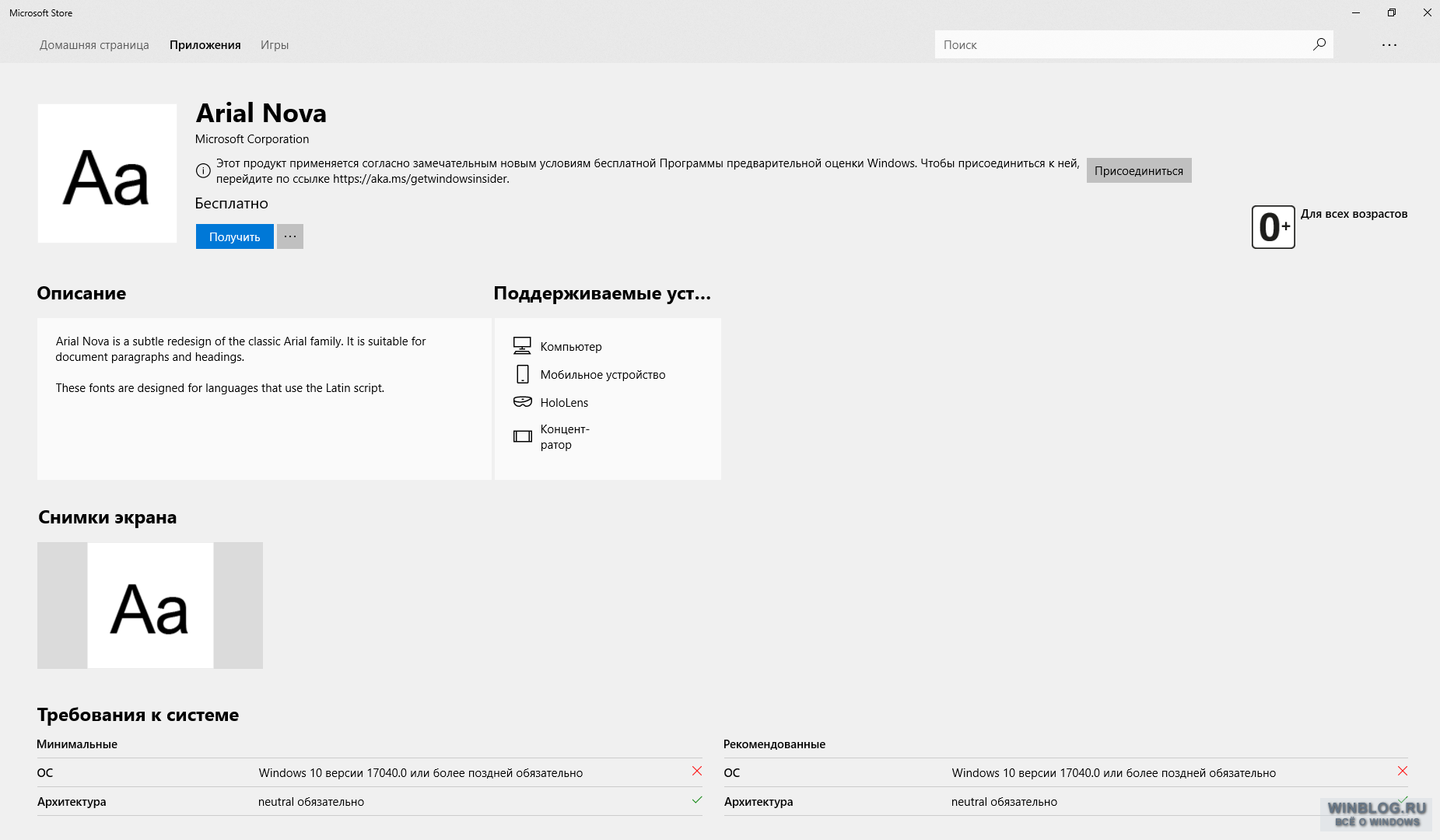The width and height of the screenshot is (1440, 840).
Task: Click the Бесплатно price label
Action: [x=232, y=203]
